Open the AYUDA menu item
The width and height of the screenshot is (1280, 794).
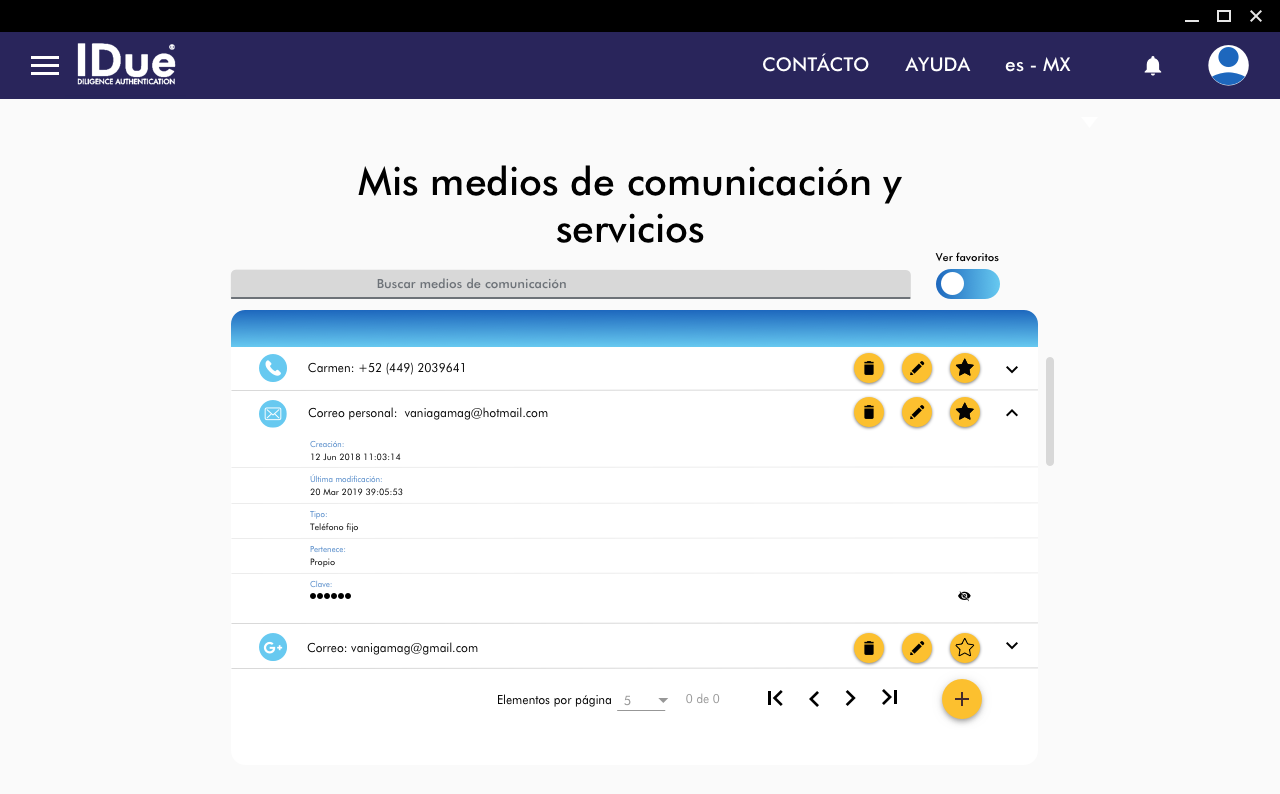click(937, 65)
